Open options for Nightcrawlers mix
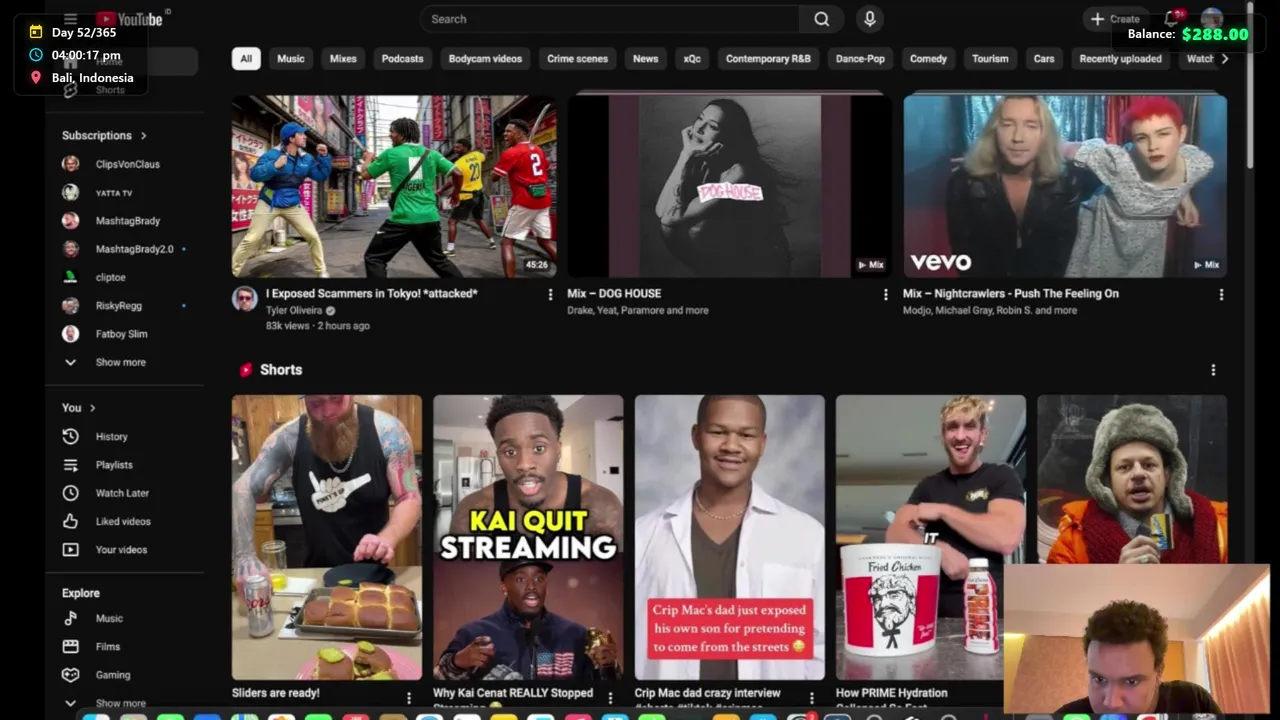 coord(1221,295)
